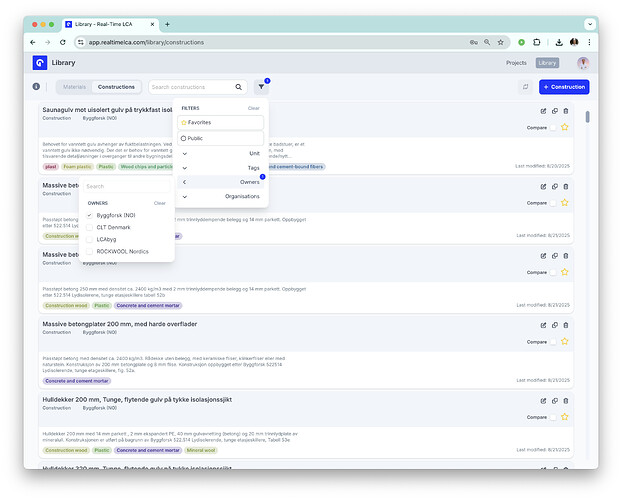Delete the Hulldekker 200 mm construction

click(x=566, y=401)
